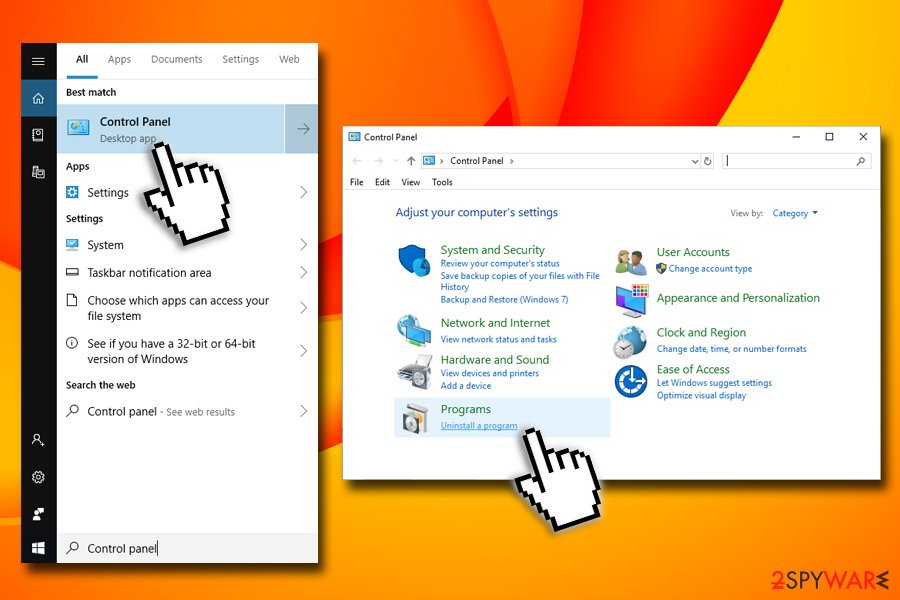
Task: Open the Tools menu
Action: pyautogui.click(x=442, y=182)
